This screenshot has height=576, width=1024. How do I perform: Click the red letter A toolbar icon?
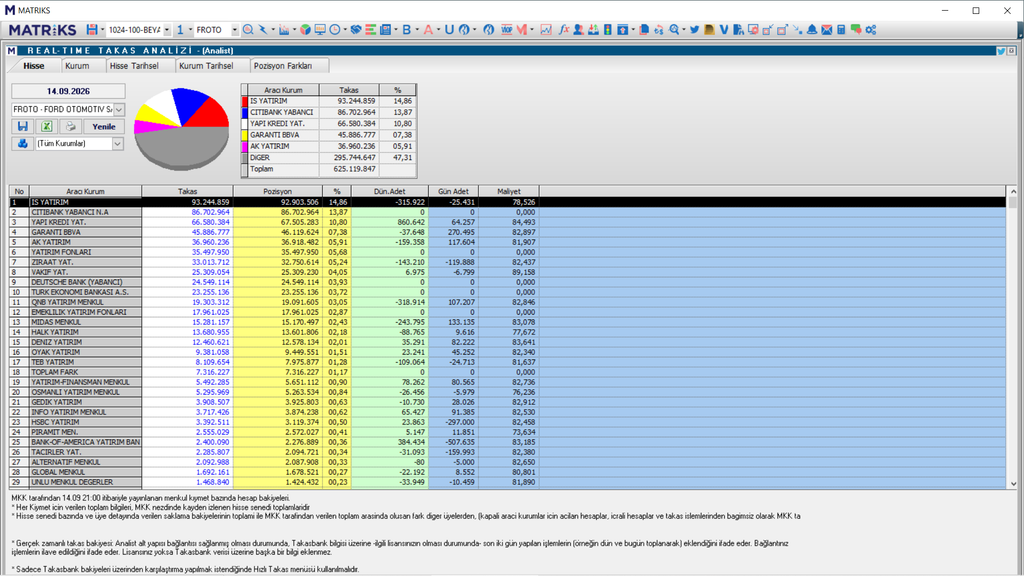tap(428, 30)
